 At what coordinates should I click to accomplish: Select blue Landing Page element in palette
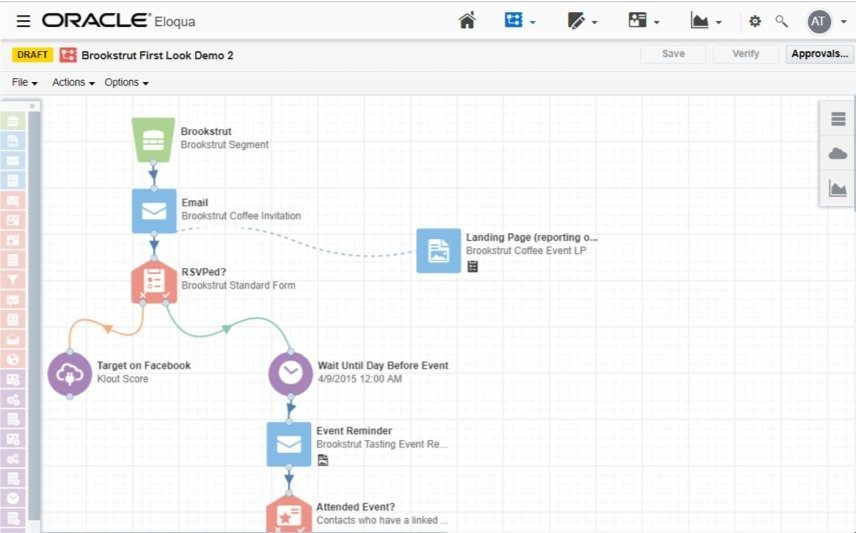click(13, 141)
